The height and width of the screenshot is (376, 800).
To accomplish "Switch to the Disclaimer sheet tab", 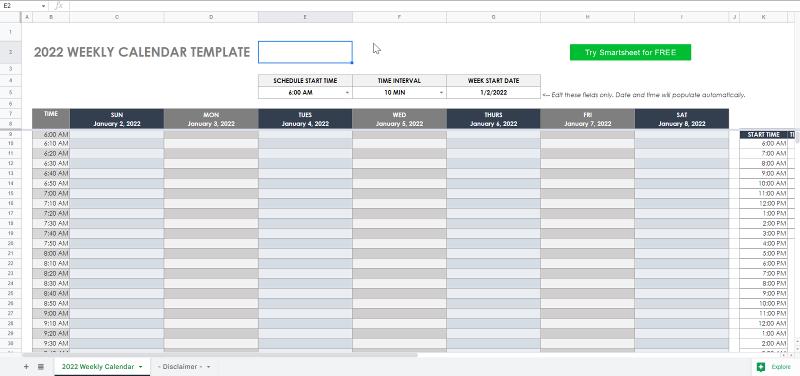I will tap(180, 367).
